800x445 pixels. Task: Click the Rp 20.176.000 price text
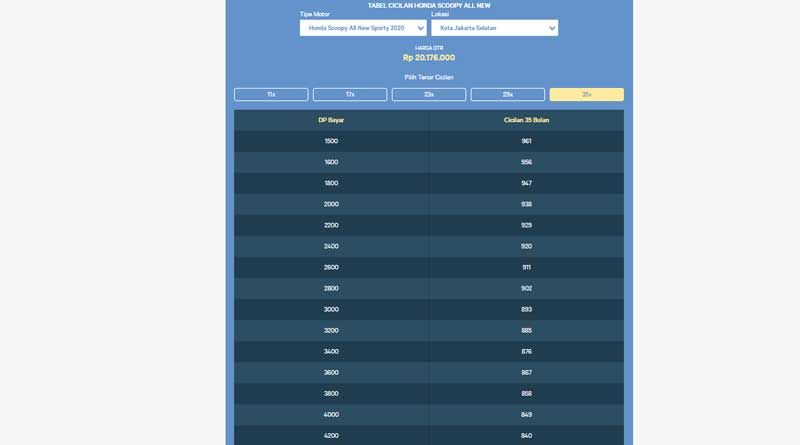pyautogui.click(x=429, y=58)
